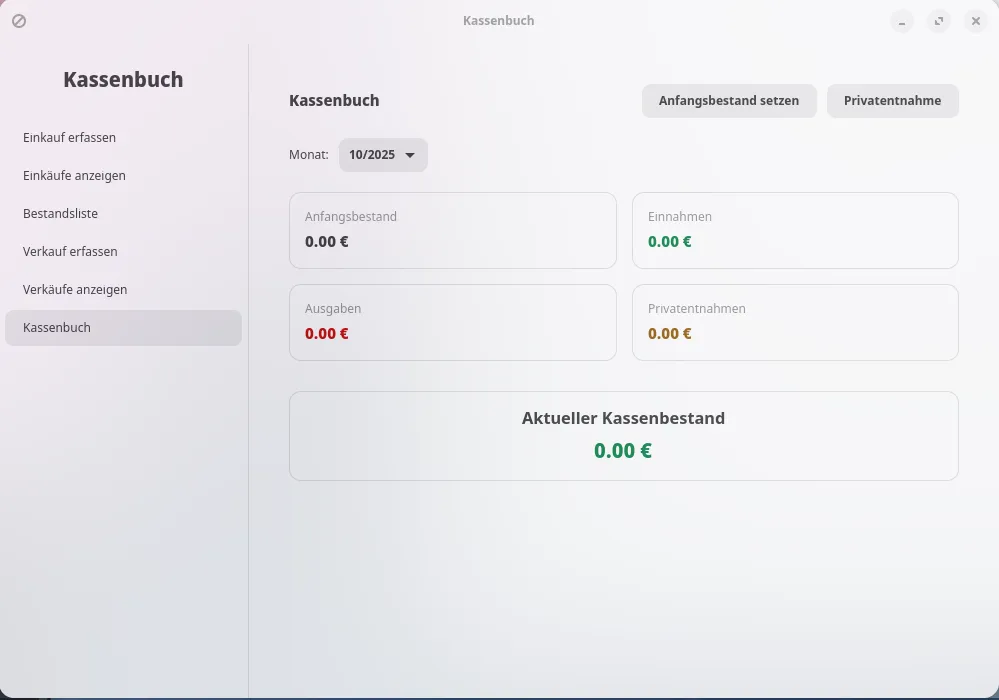Screen dimensions: 999x700
Task: Open Einkauf erfassen in the sidebar
Action: tap(70, 138)
